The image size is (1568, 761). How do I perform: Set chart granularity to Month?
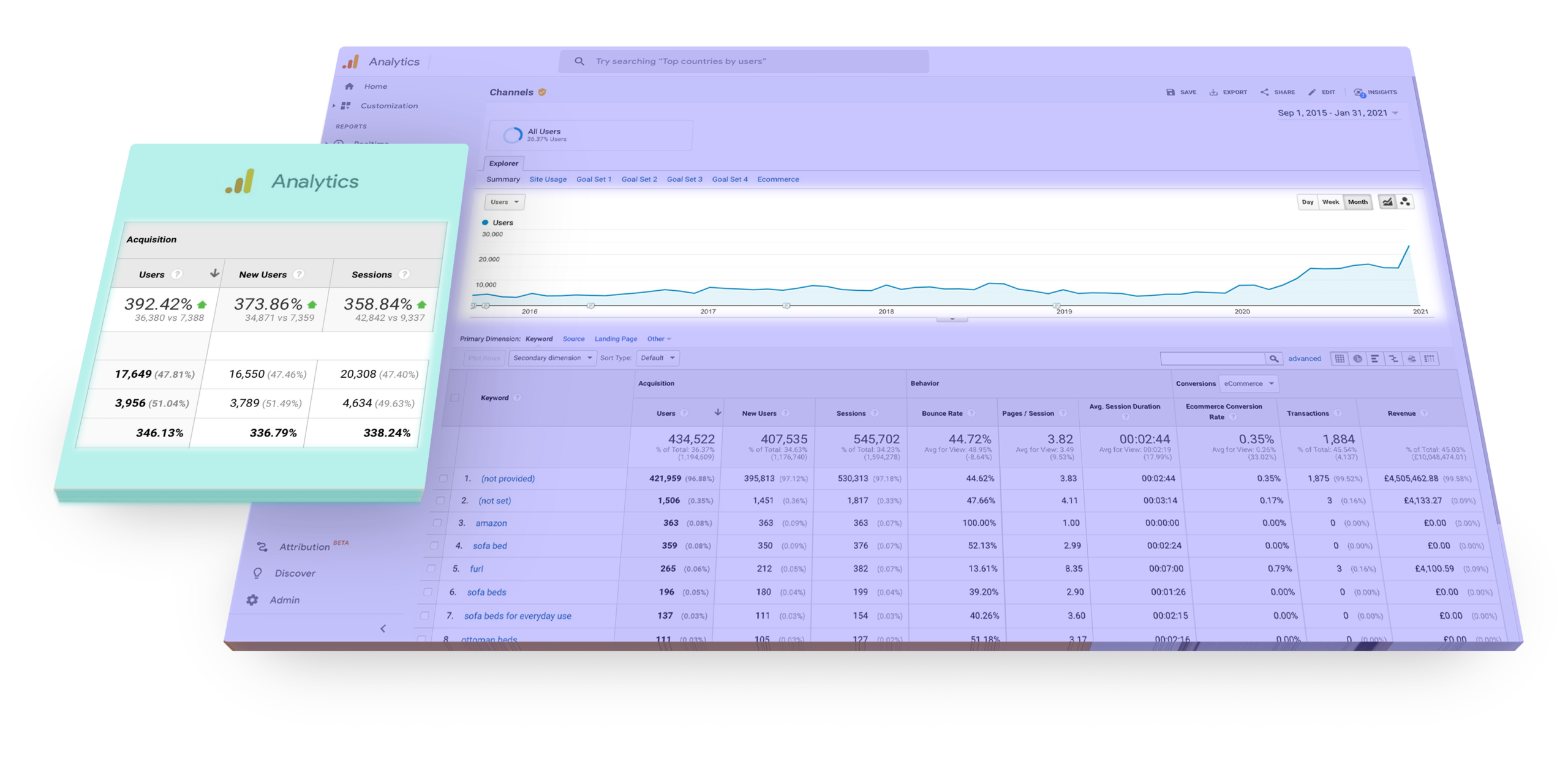pyautogui.click(x=1357, y=201)
